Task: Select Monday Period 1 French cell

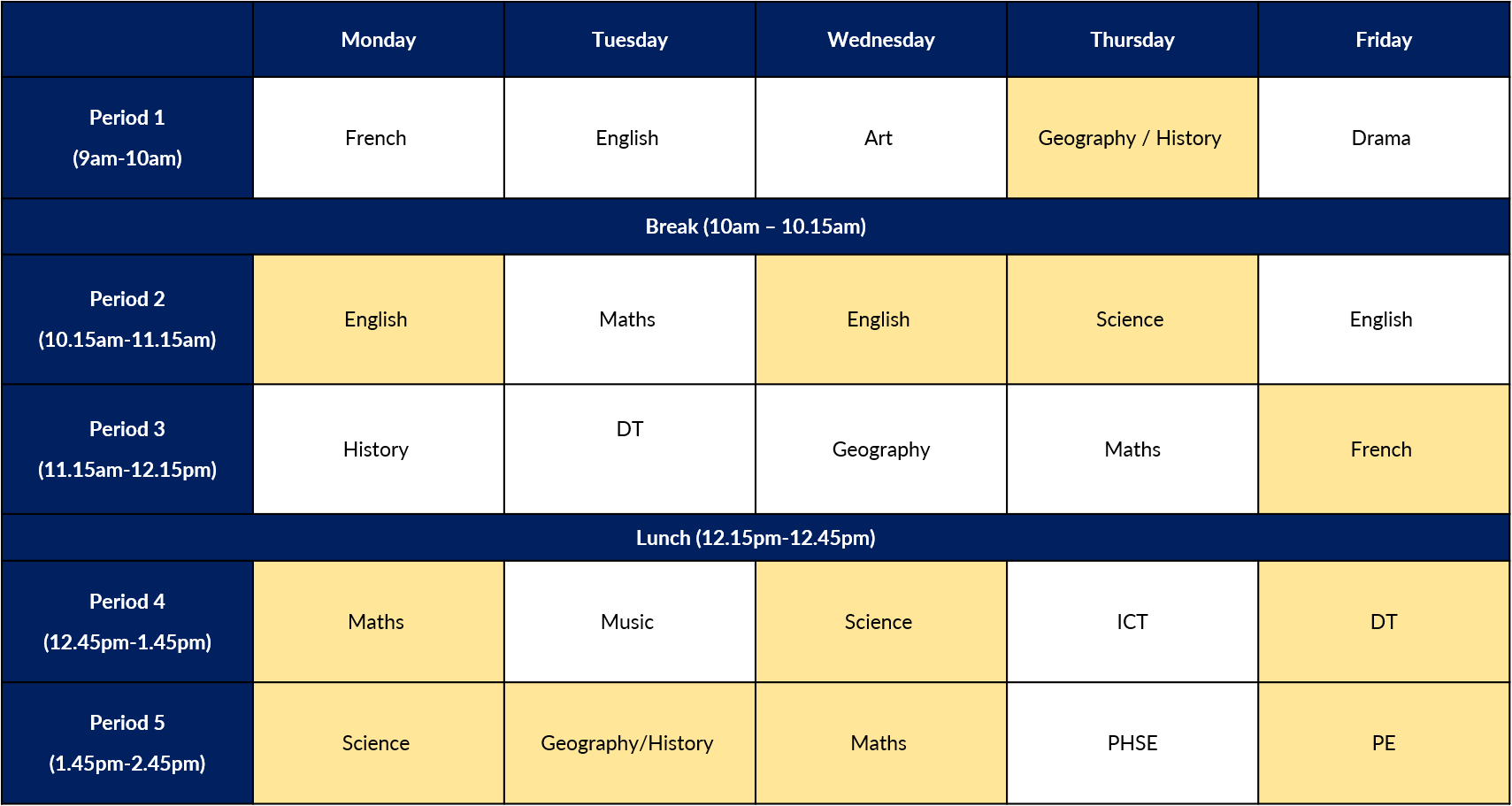Action: (x=379, y=138)
